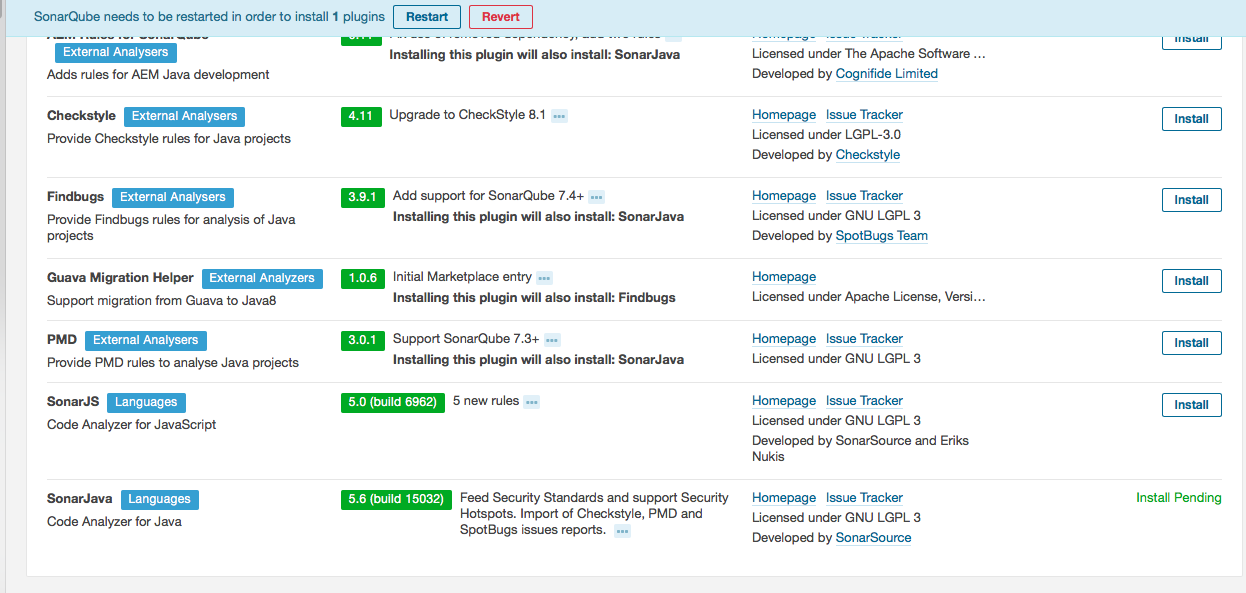Click 'Licensed under LGPL-3.0' text
1246x593 pixels.
[827, 135]
